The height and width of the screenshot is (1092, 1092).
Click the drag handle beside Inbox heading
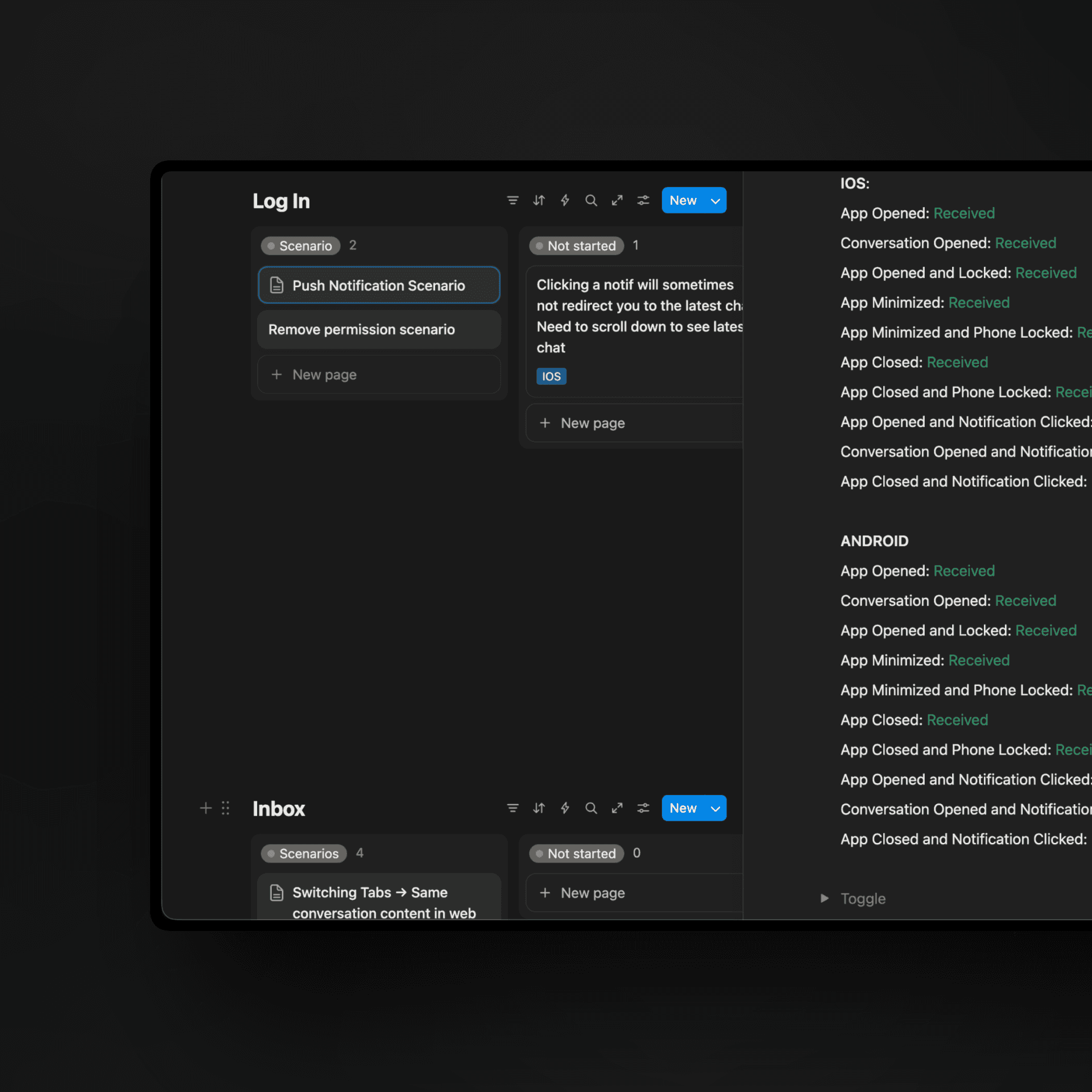point(225,808)
